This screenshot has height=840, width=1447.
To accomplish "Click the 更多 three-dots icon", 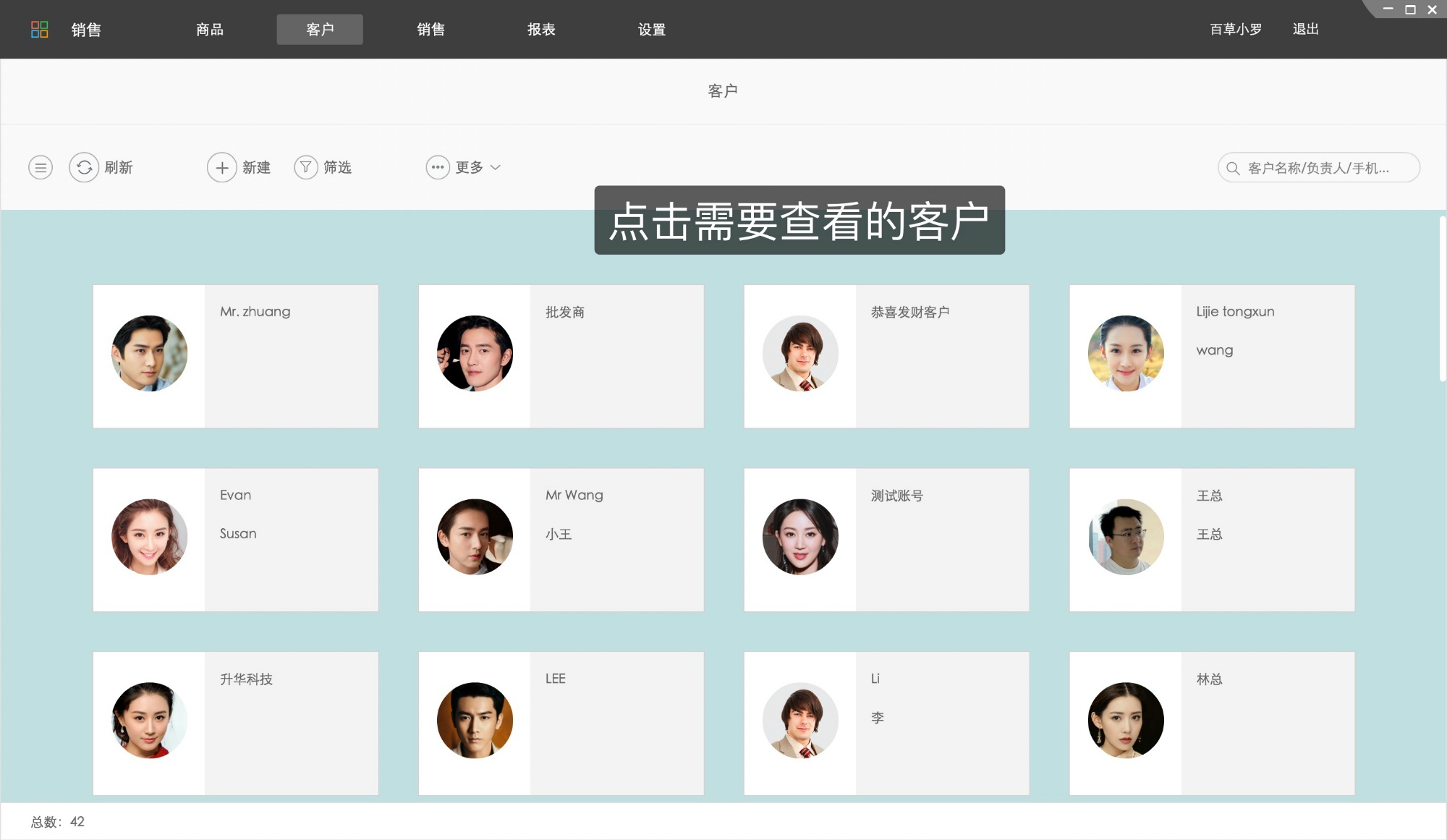I will (437, 167).
